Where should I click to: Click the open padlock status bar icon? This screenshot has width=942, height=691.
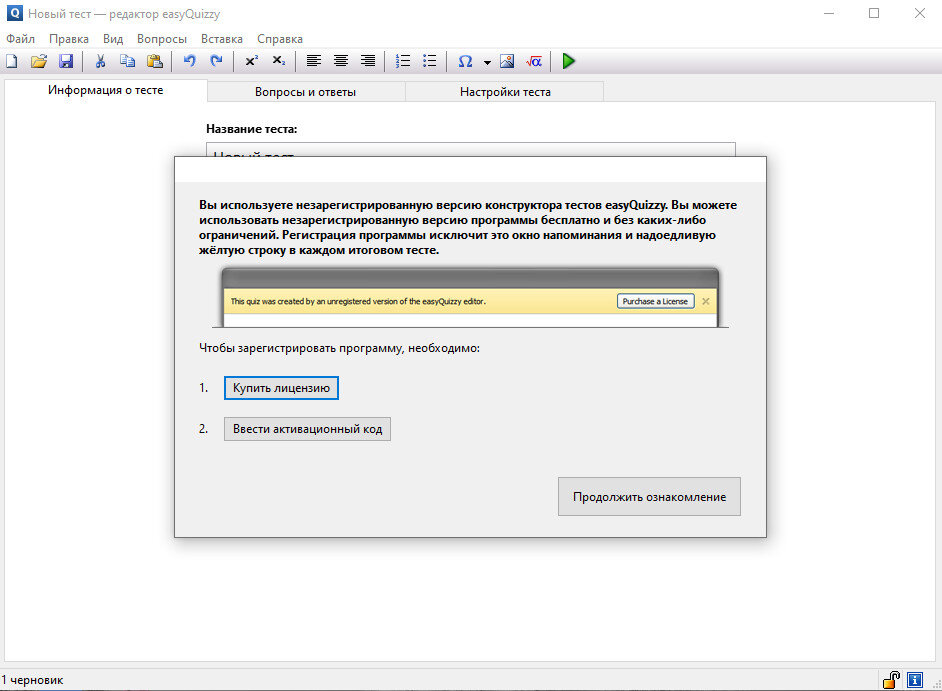coord(892,680)
